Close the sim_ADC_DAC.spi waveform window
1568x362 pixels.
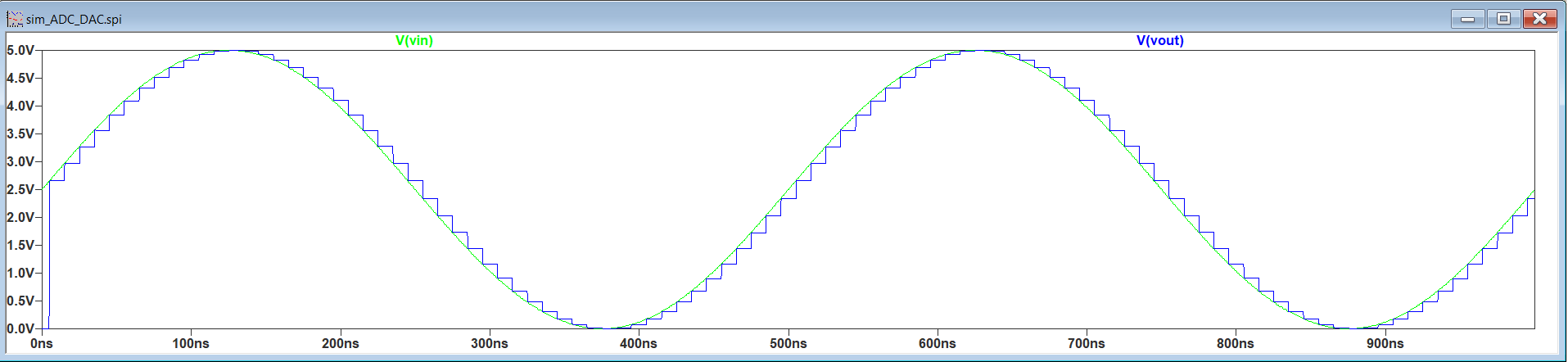[x=1540, y=19]
